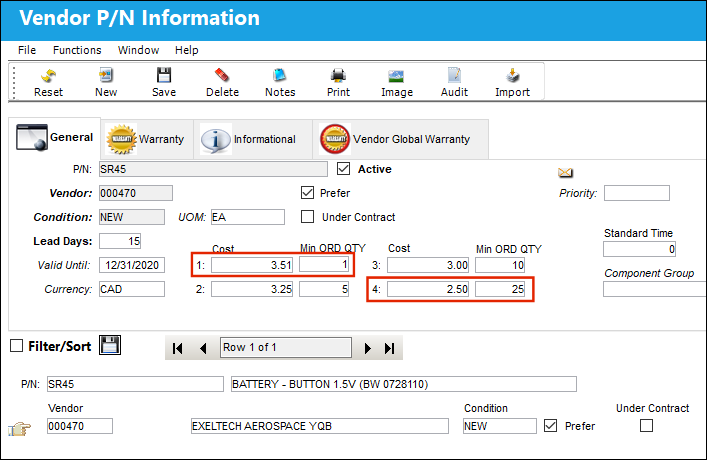The image size is (707, 460).
Task: Click the UOM field containing EA
Action: 248,217
